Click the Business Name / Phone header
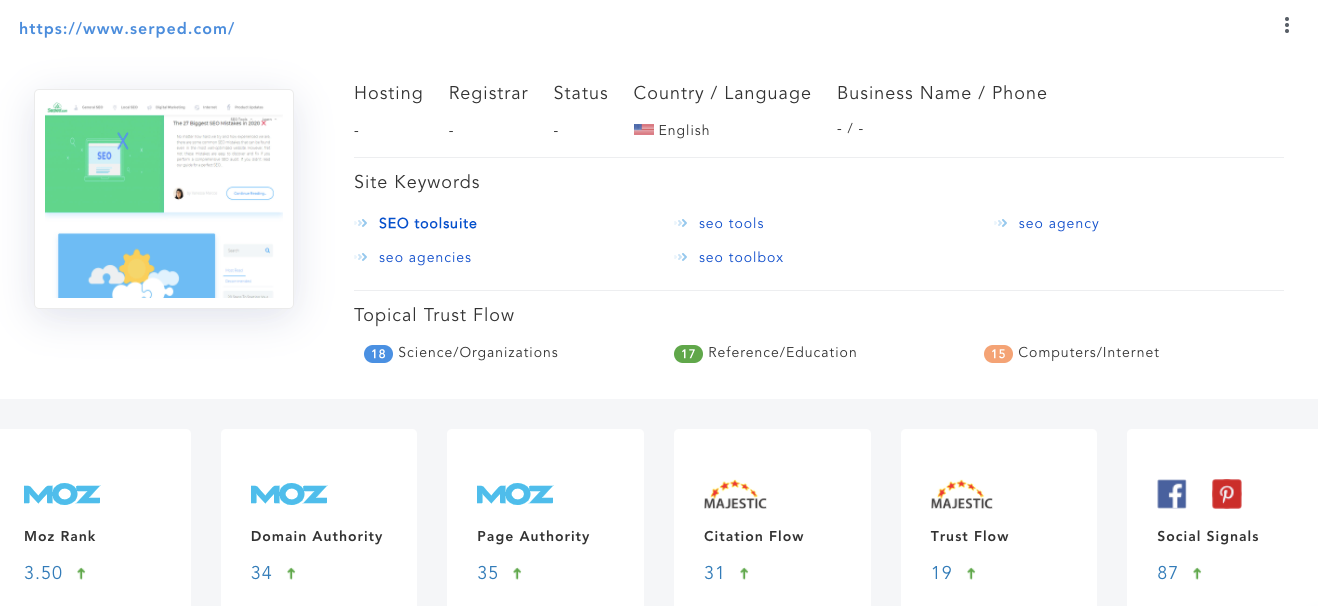This screenshot has width=1318, height=606. 942,93
